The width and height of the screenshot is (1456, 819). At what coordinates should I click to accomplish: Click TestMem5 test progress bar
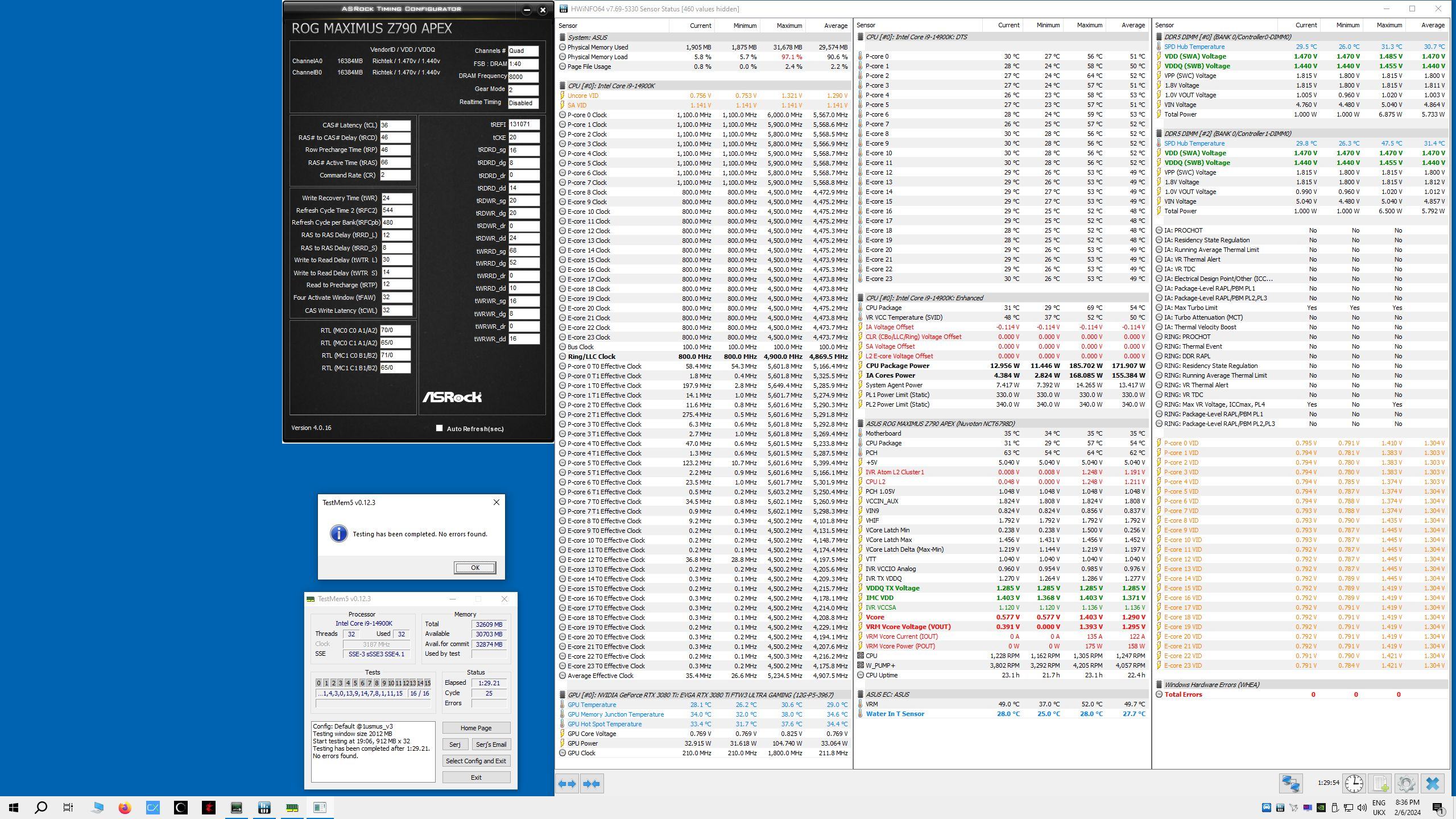point(373,704)
